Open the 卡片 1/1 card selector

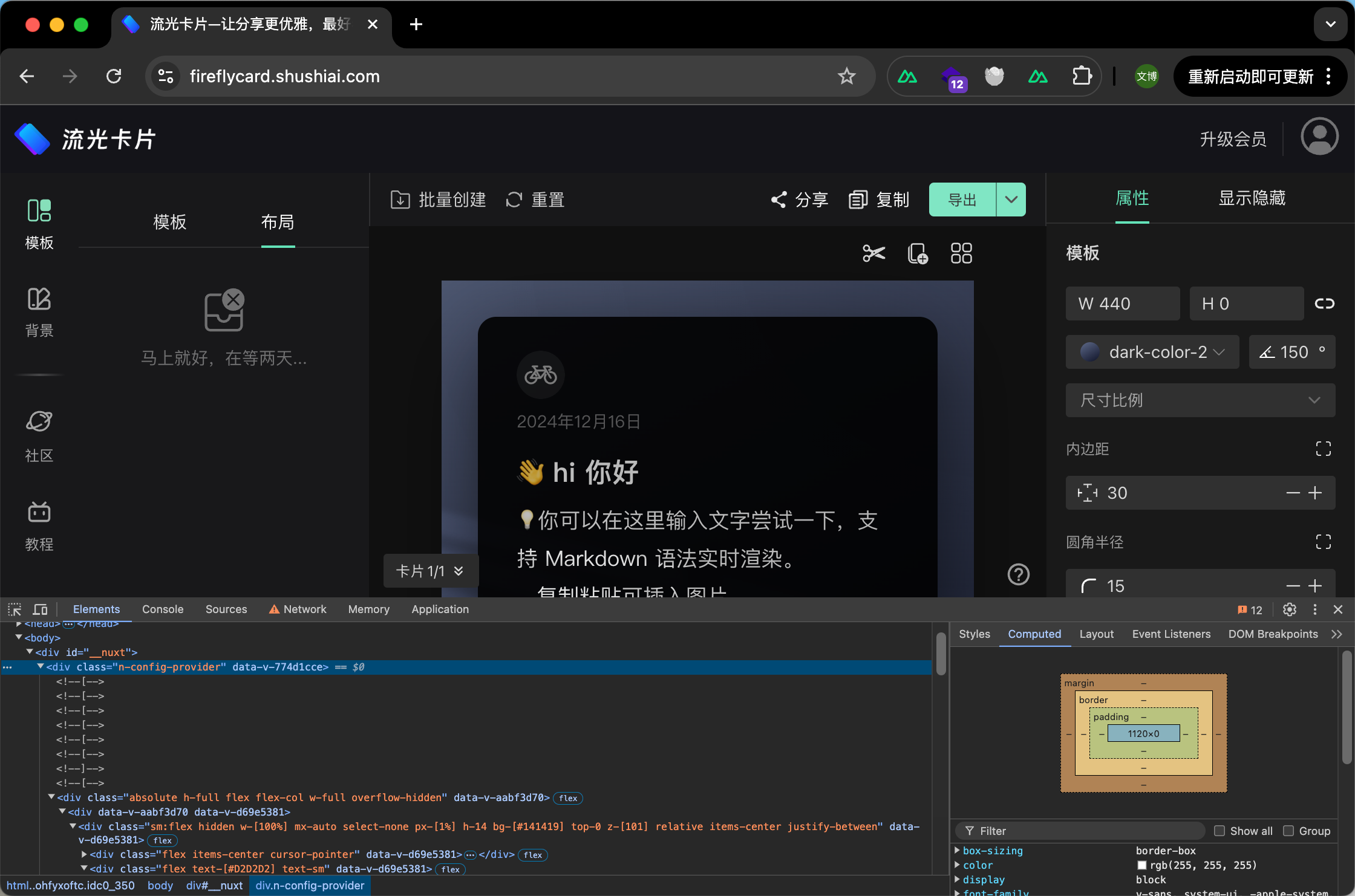430,570
